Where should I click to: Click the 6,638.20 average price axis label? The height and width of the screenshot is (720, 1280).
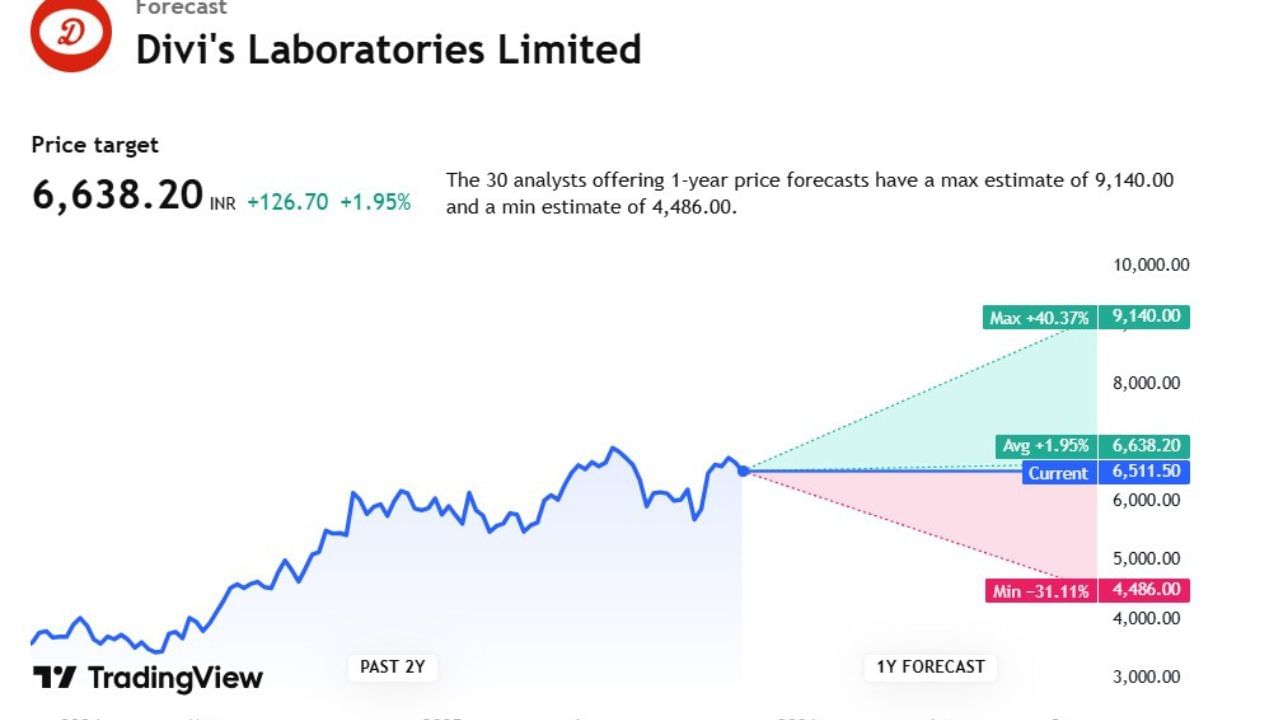coord(1144,446)
